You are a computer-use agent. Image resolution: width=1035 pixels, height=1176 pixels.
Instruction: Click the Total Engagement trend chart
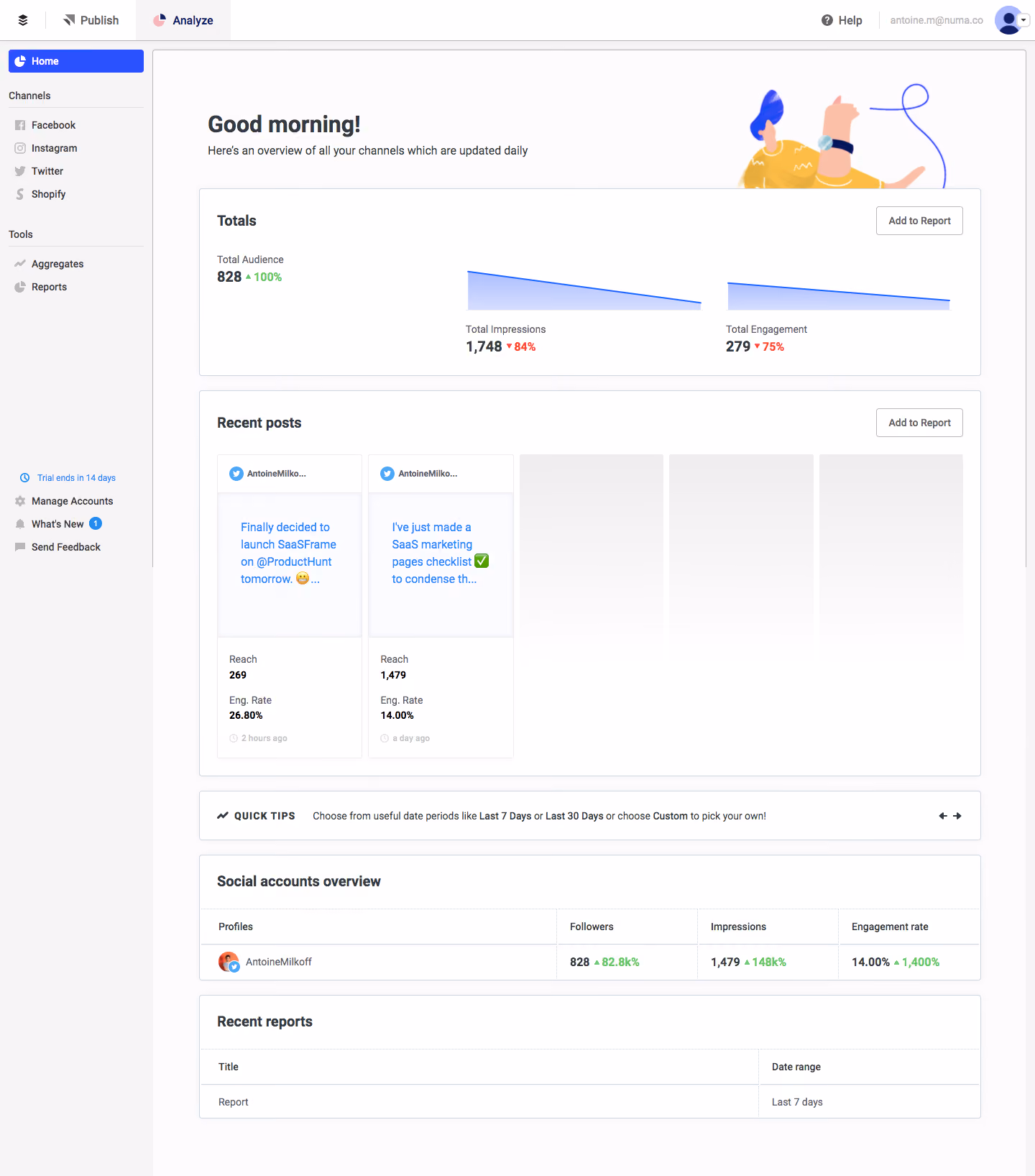coord(839,296)
